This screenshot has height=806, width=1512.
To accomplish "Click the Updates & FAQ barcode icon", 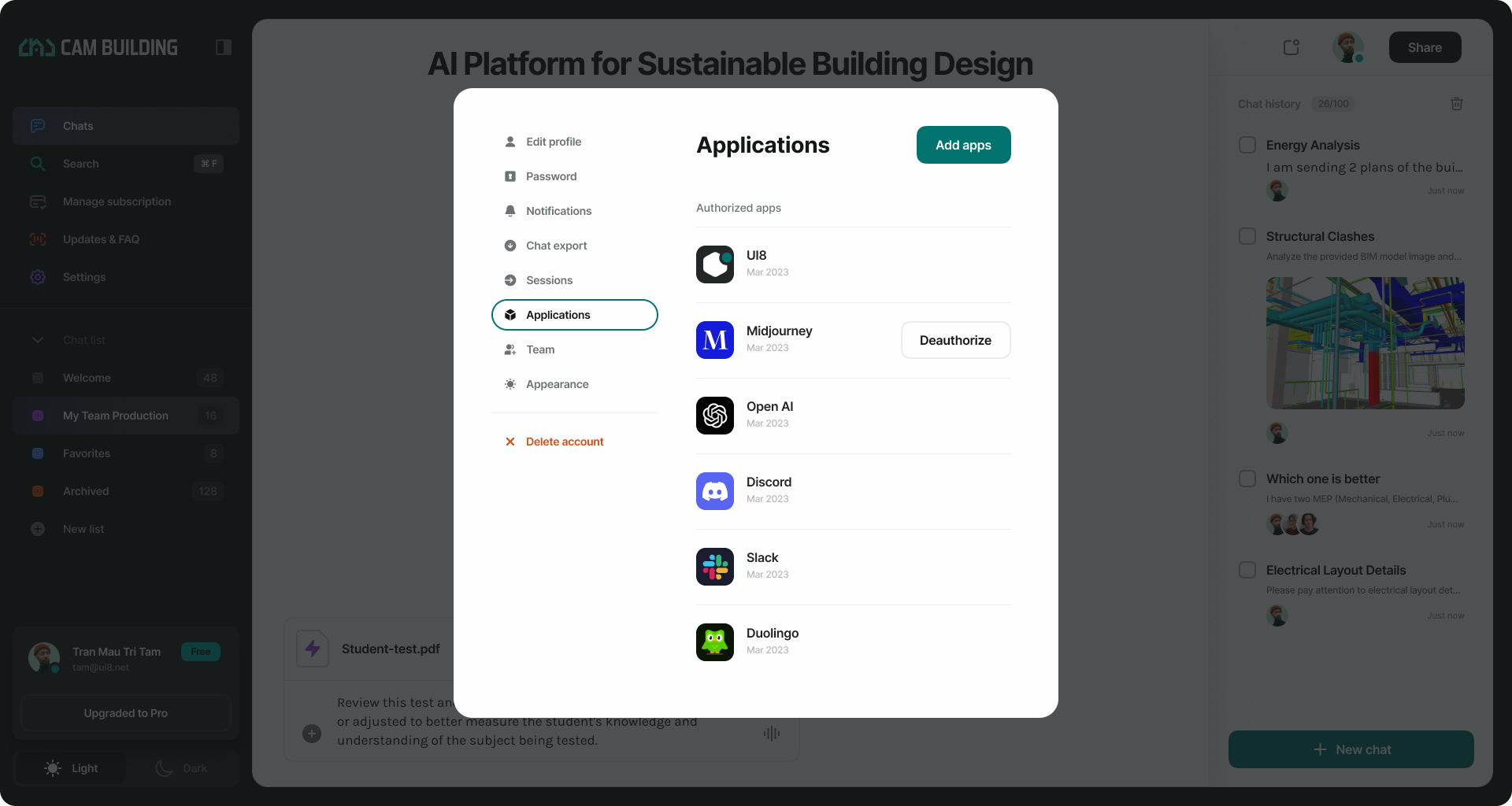I will pos(38,239).
